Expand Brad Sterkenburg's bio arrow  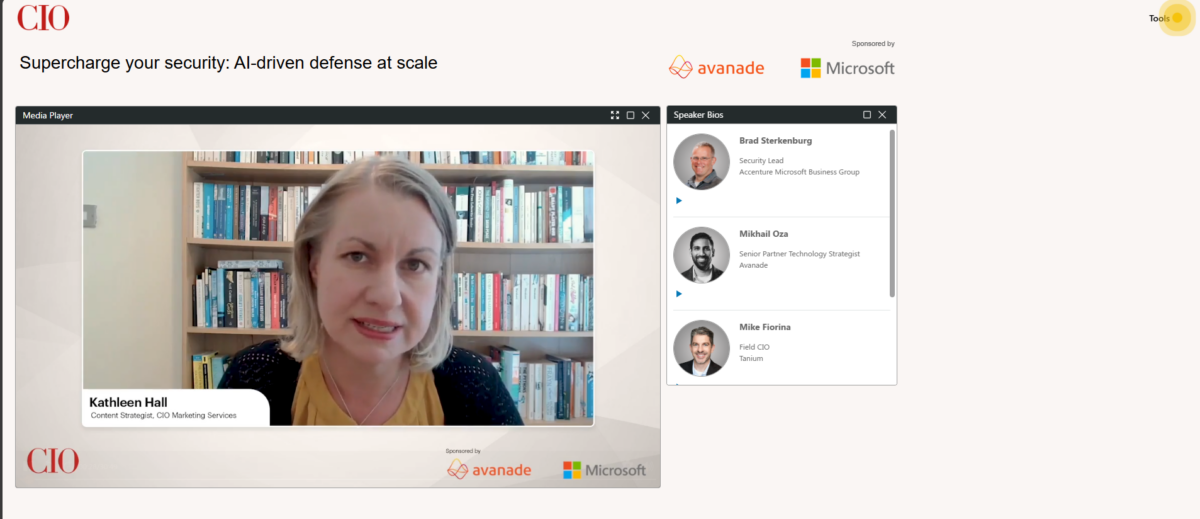click(679, 201)
